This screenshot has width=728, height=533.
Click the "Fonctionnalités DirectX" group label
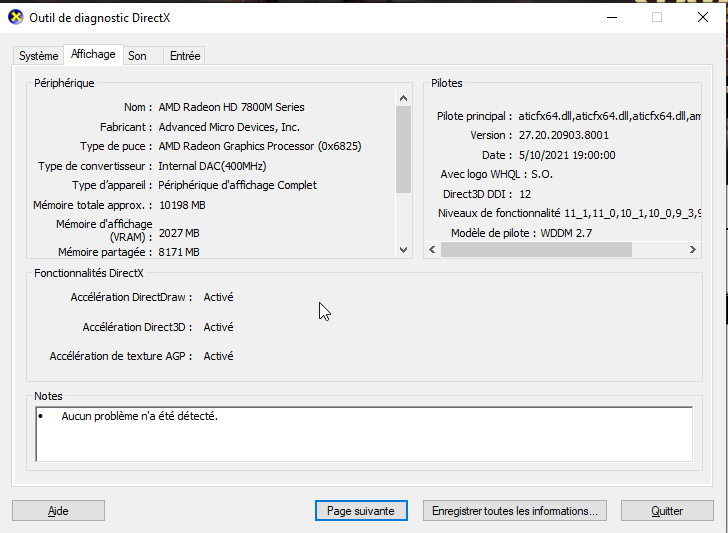[x=89, y=273]
